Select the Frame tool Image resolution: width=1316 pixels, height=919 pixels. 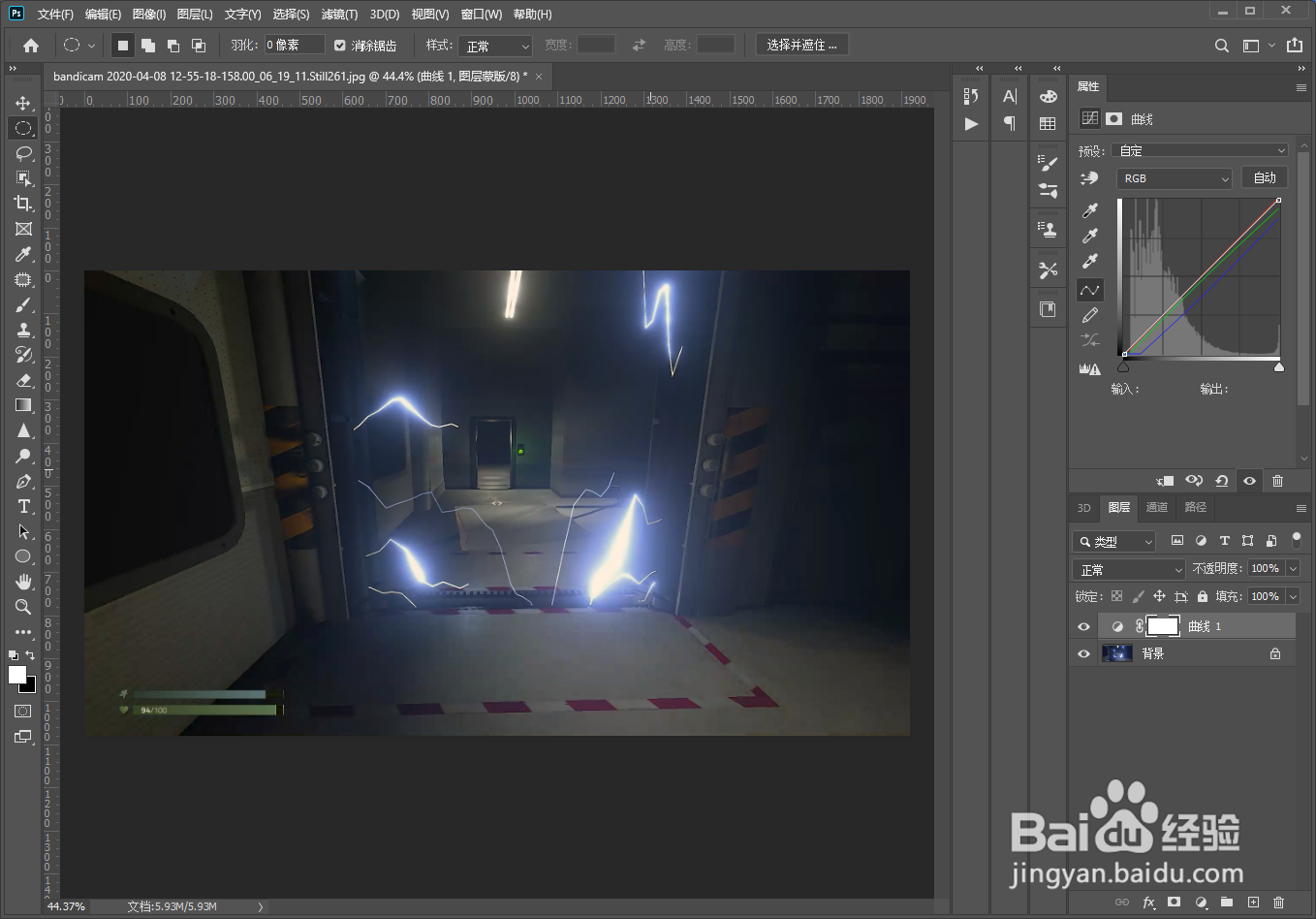(23, 229)
